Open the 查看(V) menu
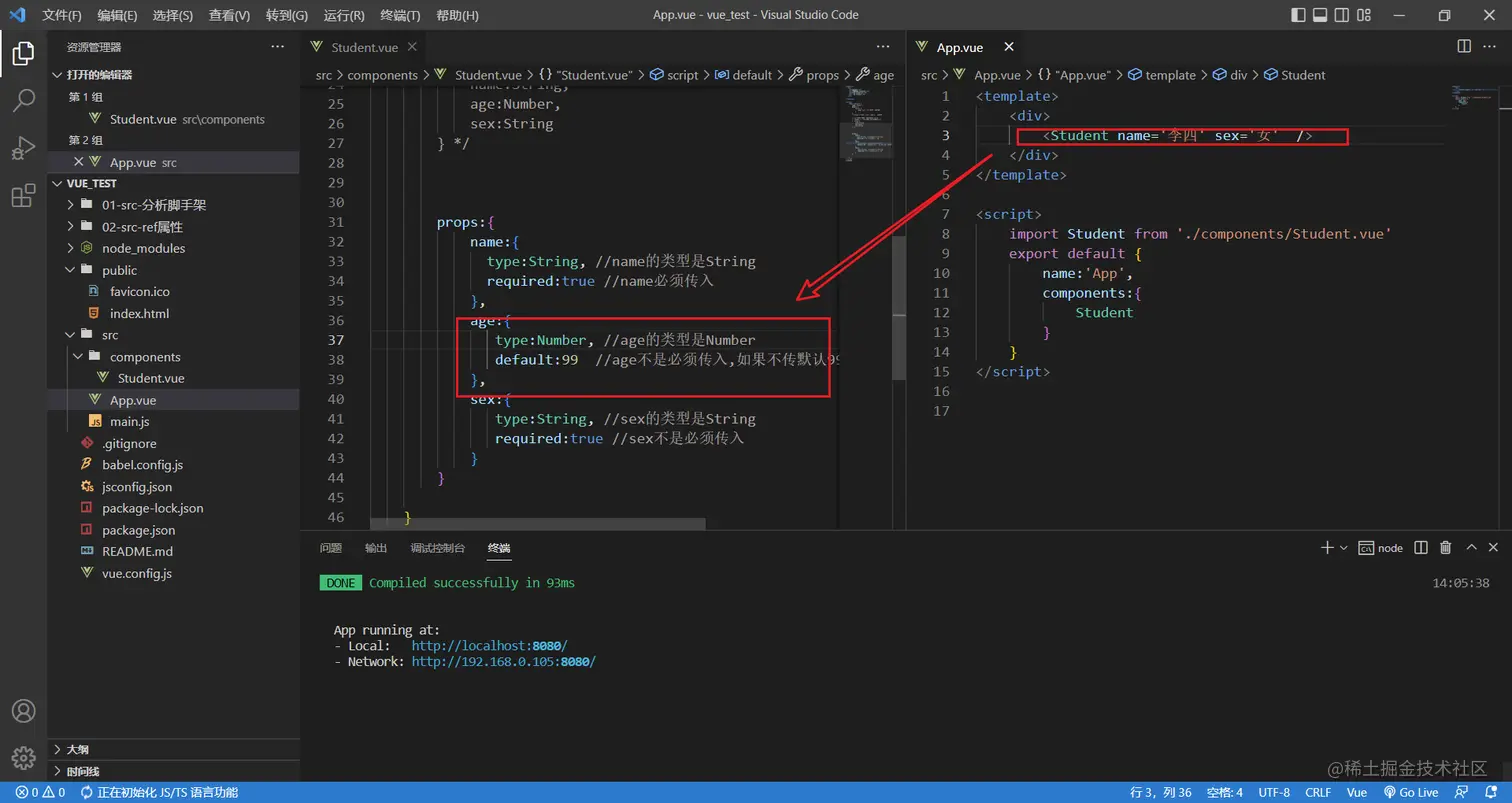Image resolution: width=1512 pixels, height=803 pixels. [230, 15]
